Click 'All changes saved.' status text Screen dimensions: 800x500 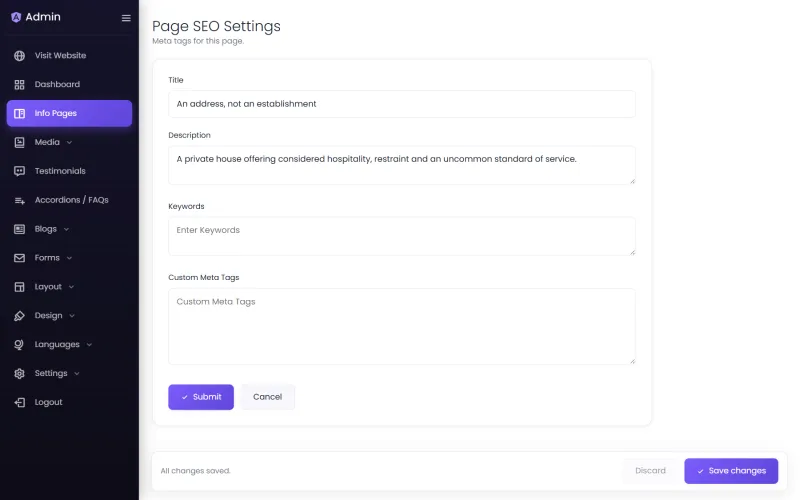(195, 471)
